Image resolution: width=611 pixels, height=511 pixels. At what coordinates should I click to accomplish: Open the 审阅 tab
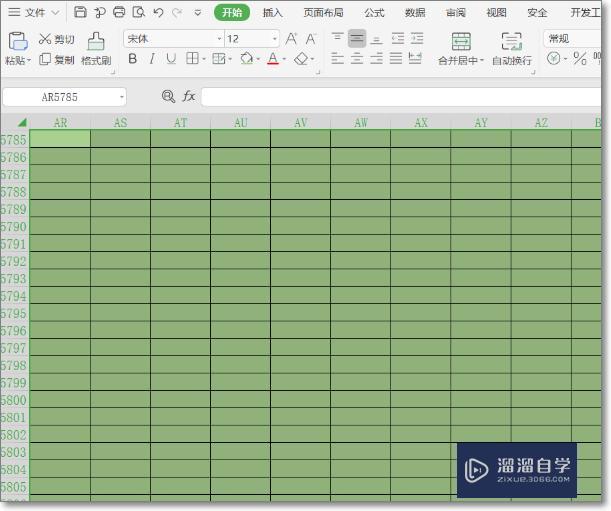(456, 12)
